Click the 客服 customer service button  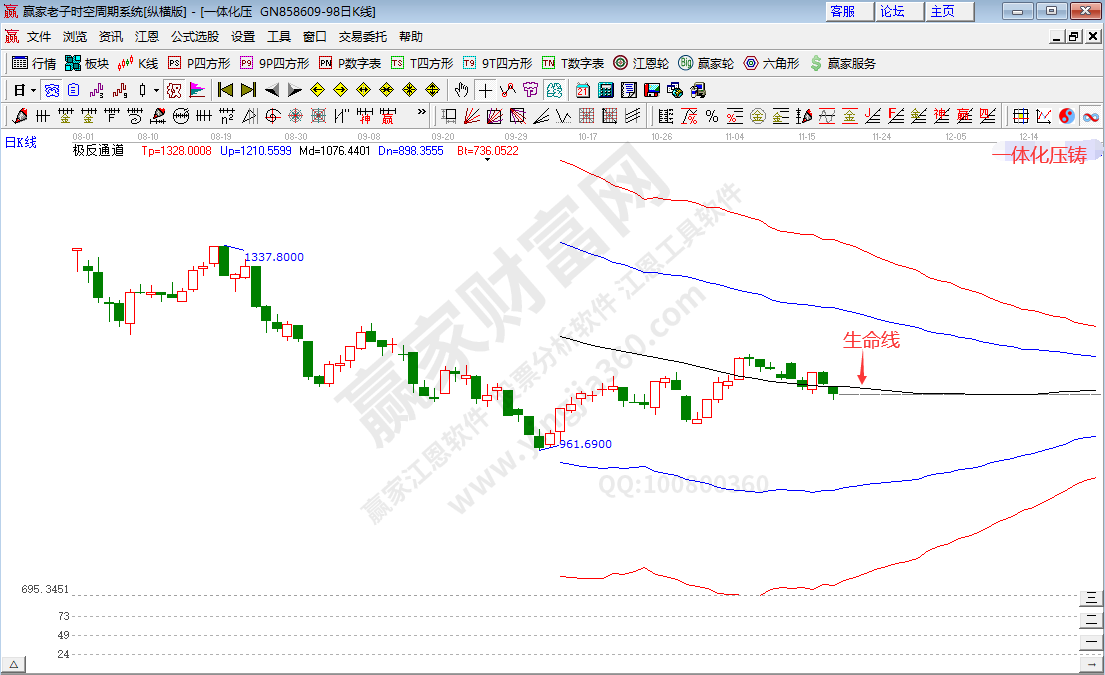click(x=842, y=11)
